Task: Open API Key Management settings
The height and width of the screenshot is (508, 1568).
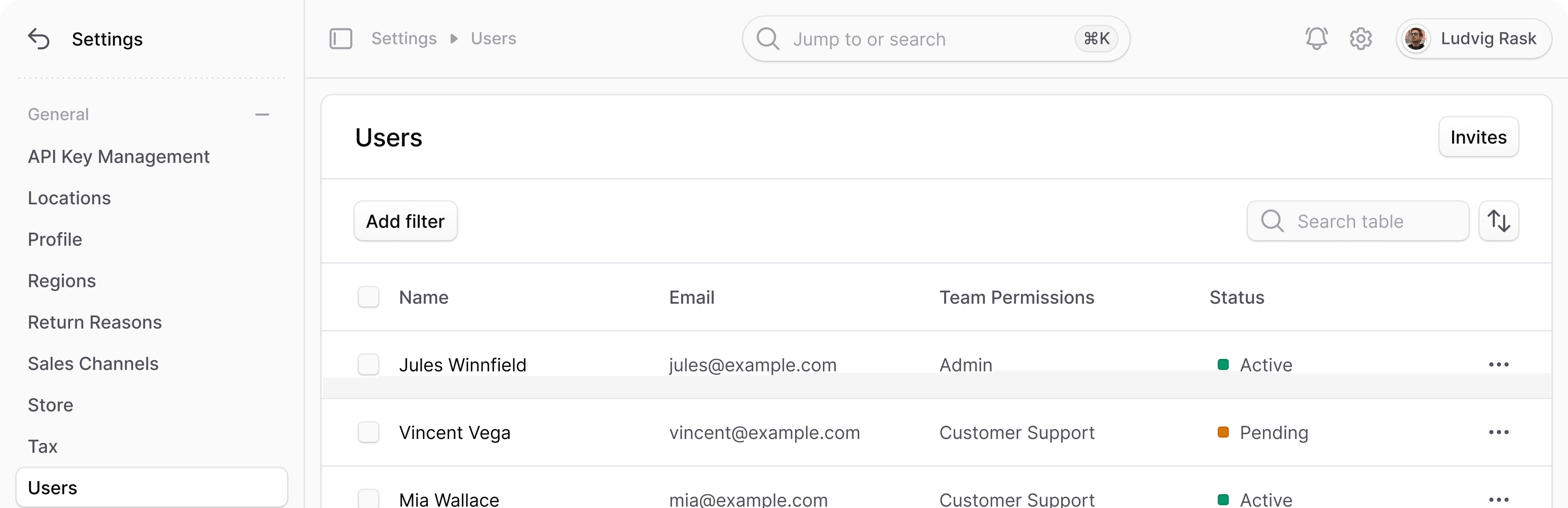Action: (x=119, y=156)
